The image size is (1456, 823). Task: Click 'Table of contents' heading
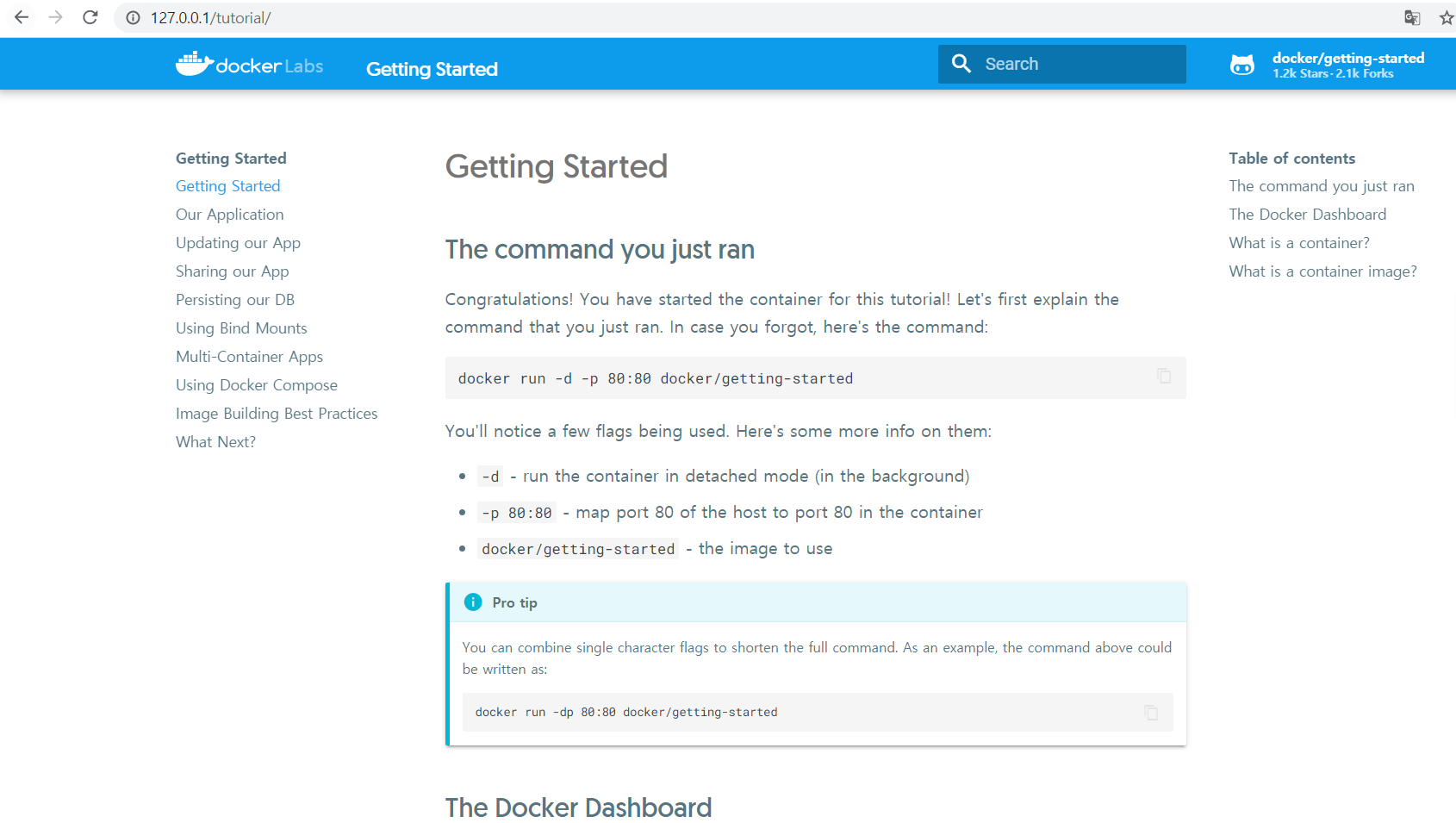(1292, 159)
